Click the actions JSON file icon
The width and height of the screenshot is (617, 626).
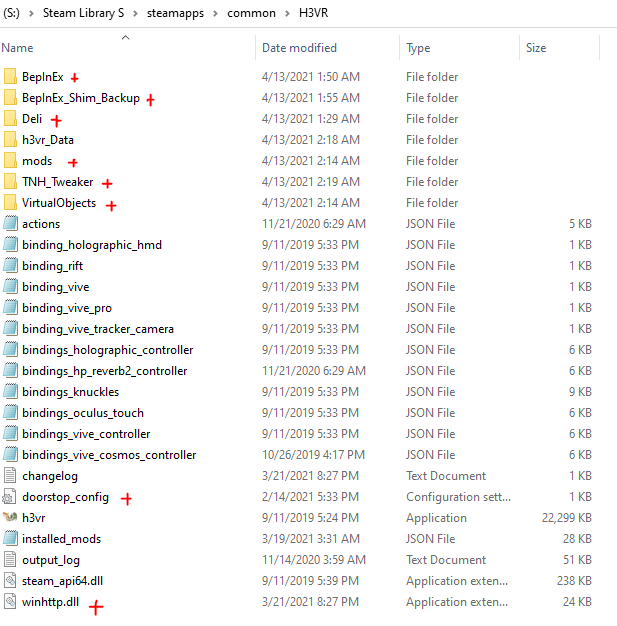(10, 224)
